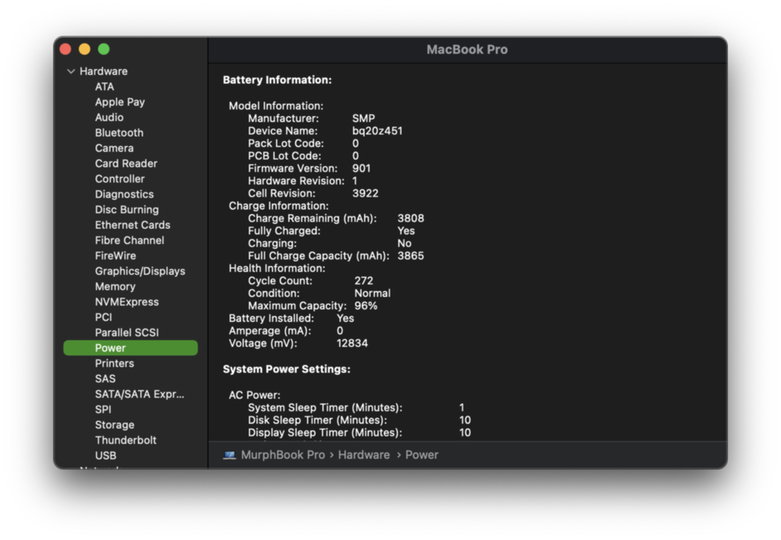
Task: Select Parallel SCSI in sidebar
Action: click(x=127, y=333)
